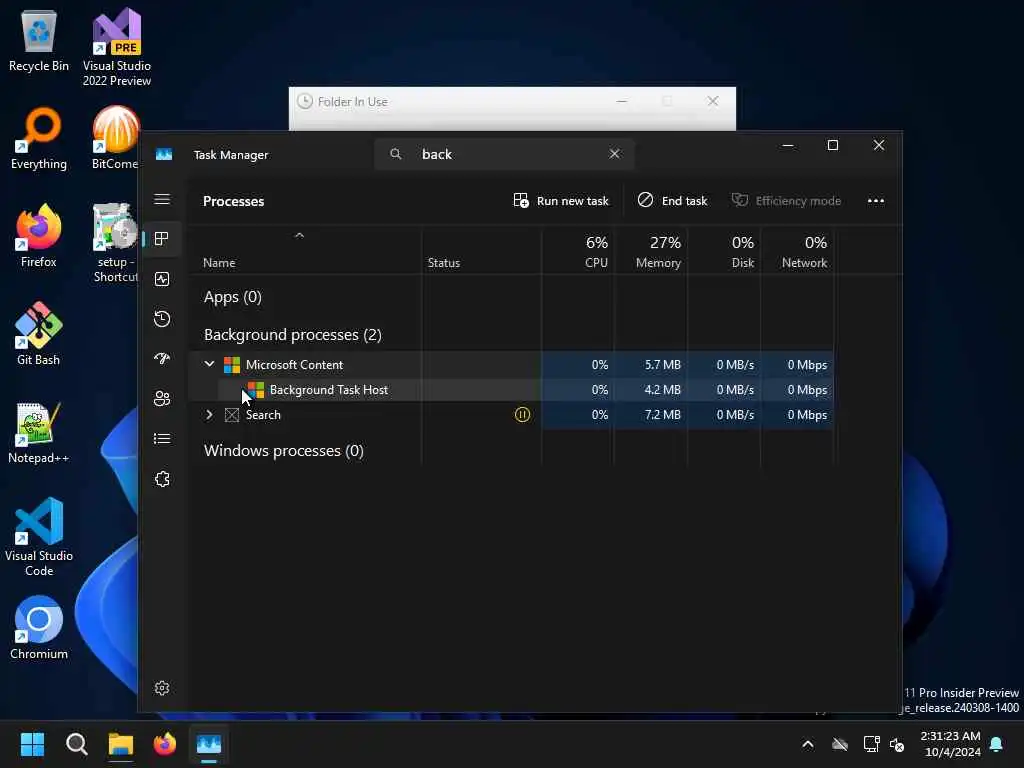Select Visual Studio 2022 Preview desktop shortcut
Screen dimensions: 1024x768
point(117,47)
